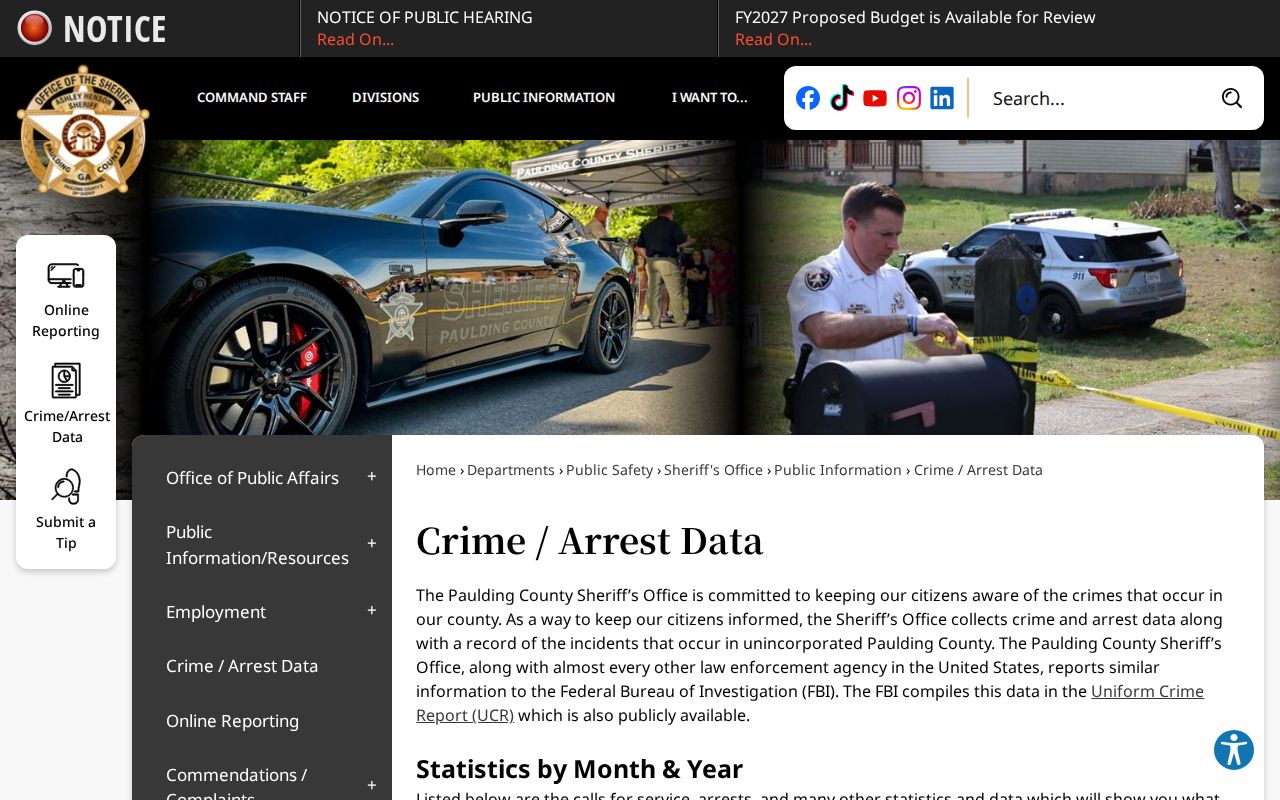Screen dimensions: 1280x800
Task: Expand the Employment submenu
Action: coord(372,611)
